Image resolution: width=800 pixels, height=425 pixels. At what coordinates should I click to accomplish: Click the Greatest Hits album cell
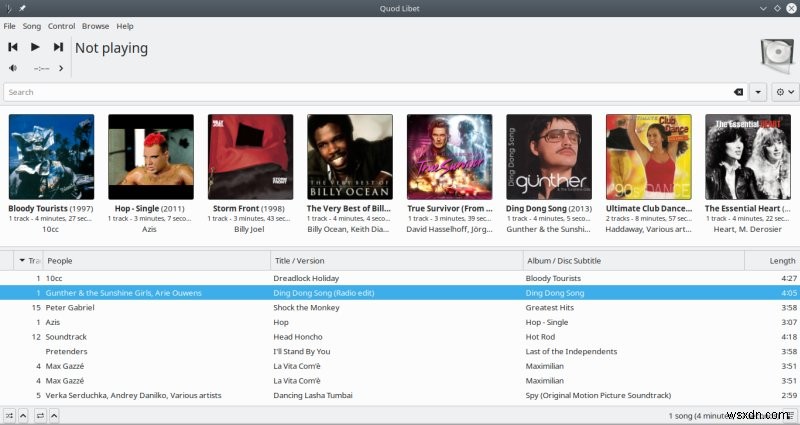[549, 308]
